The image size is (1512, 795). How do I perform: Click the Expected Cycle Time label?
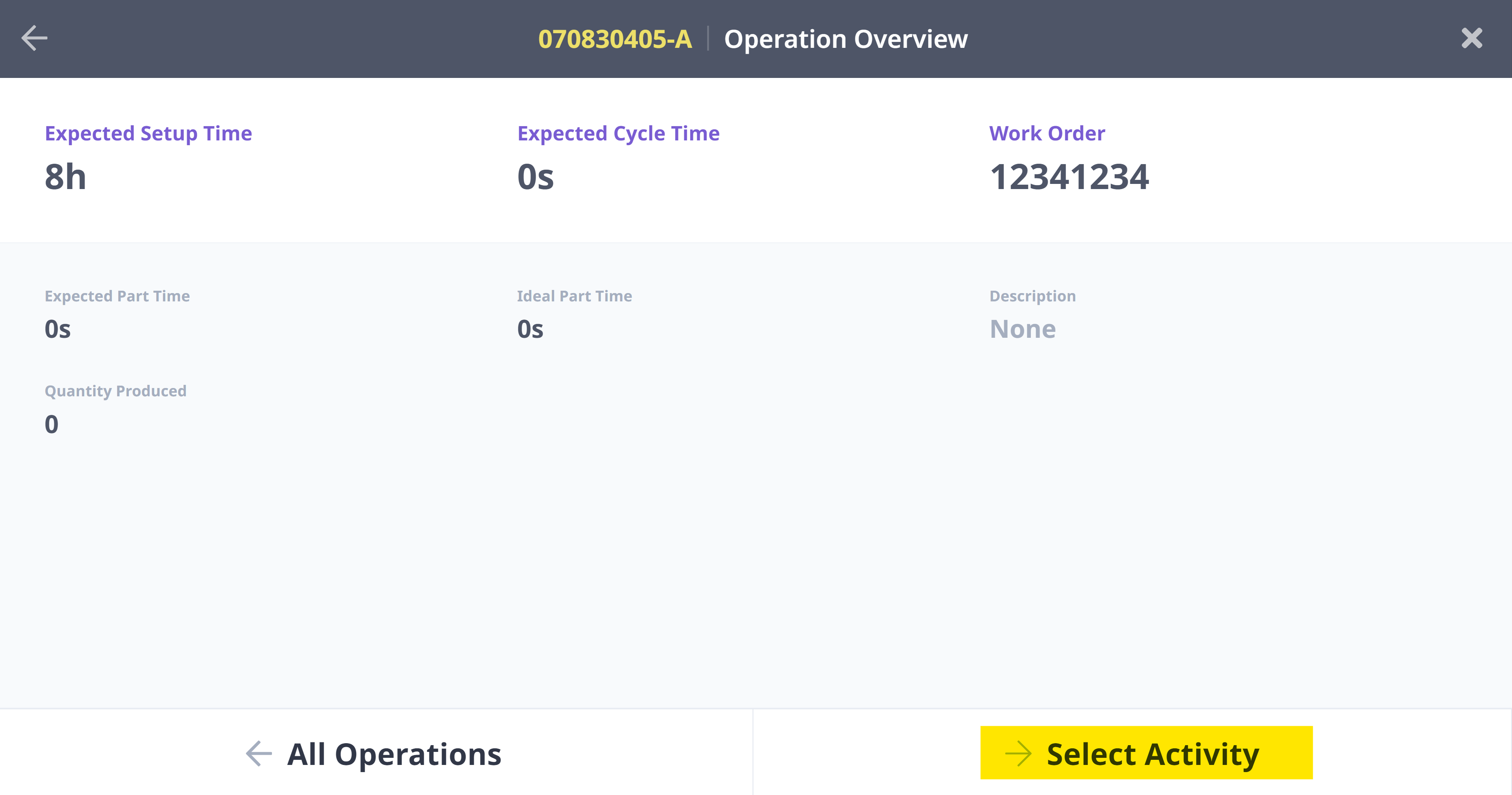pos(618,133)
